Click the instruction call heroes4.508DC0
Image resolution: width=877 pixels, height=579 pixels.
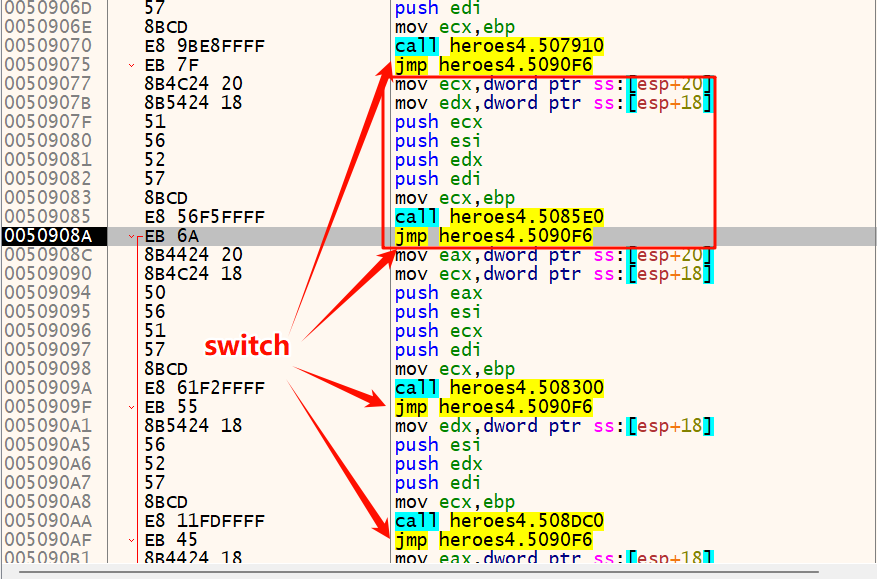(499, 521)
